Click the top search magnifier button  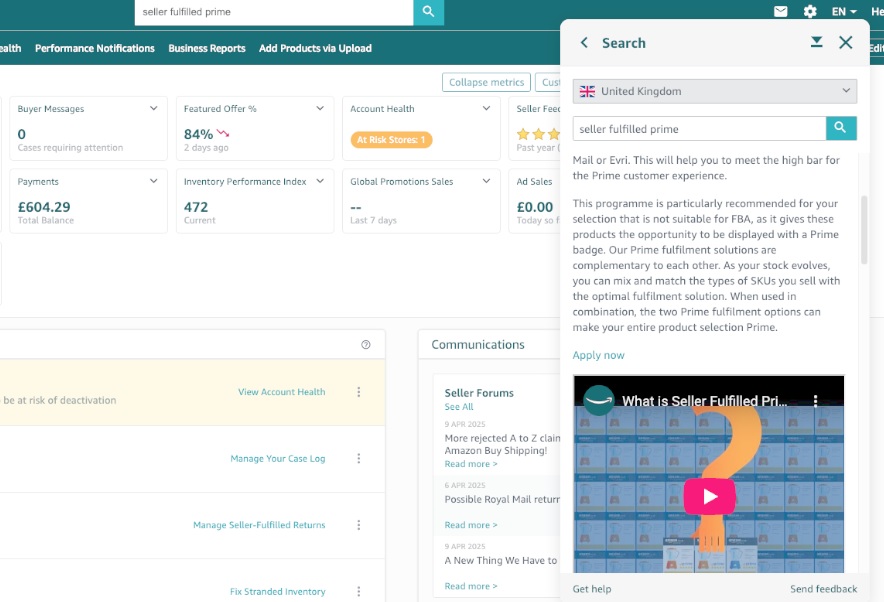[x=428, y=12]
